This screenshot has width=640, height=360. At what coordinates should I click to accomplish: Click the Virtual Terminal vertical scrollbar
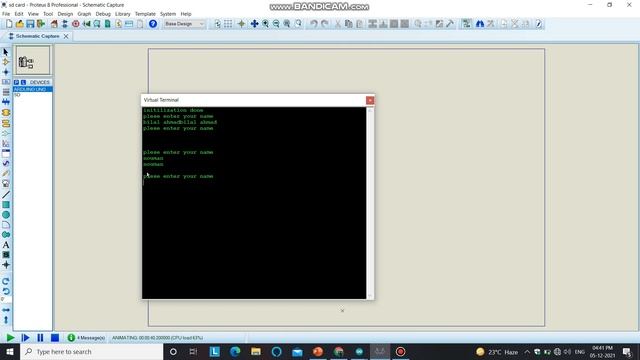370,203
